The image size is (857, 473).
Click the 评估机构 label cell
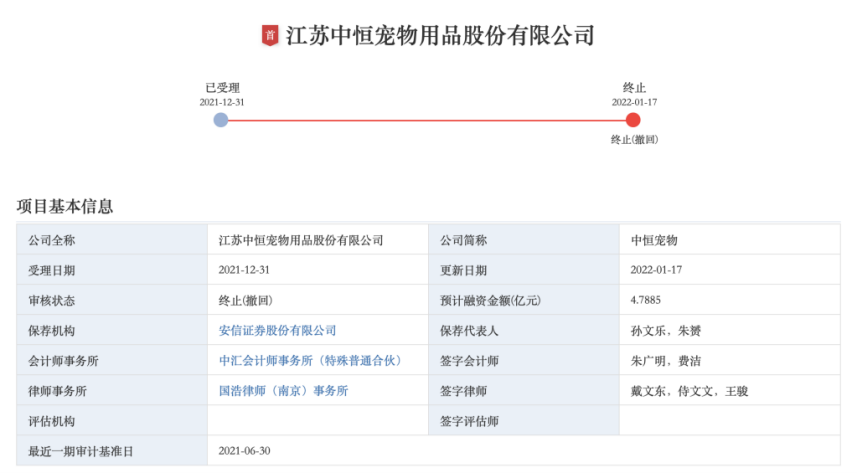(x=112, y=420)
